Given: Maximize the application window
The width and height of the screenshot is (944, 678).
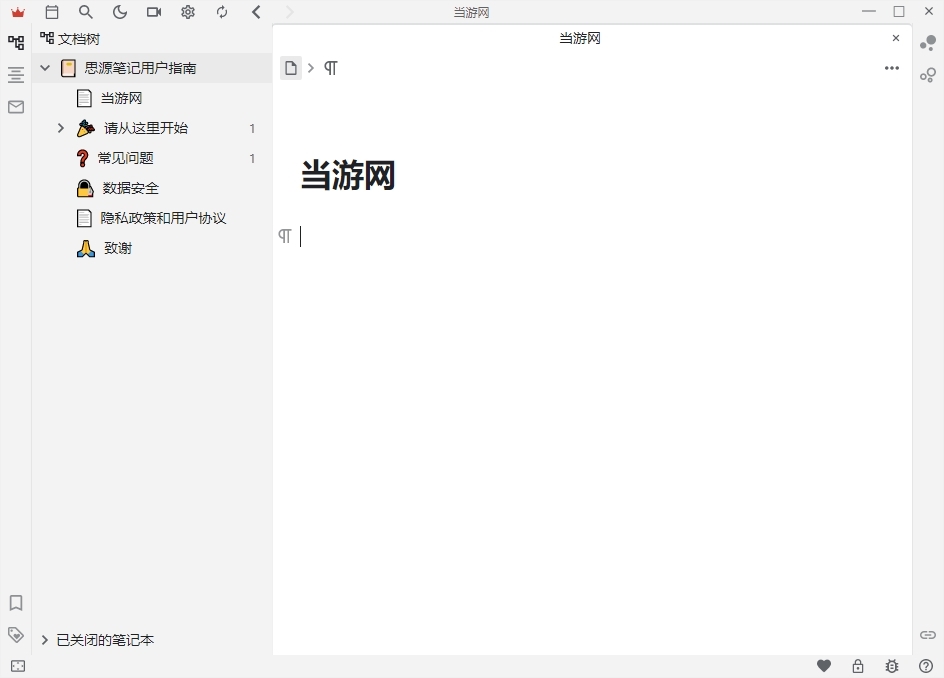Looking at the screenshot, I should [x=899, y=11].
